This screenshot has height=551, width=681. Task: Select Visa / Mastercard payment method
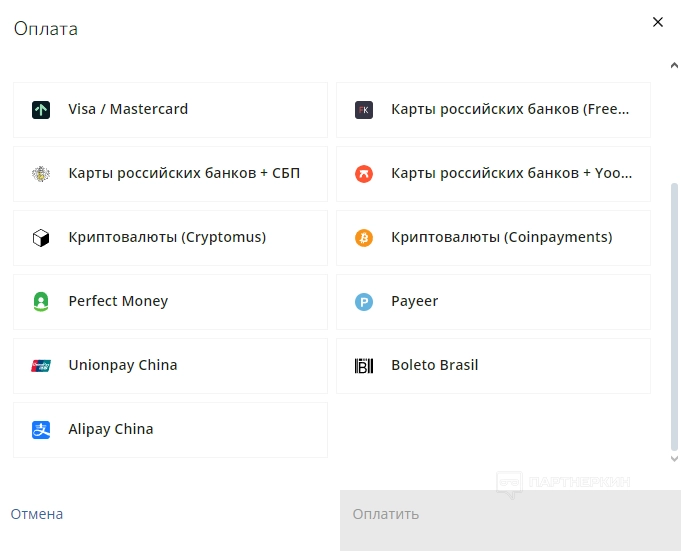coord(170,110)
